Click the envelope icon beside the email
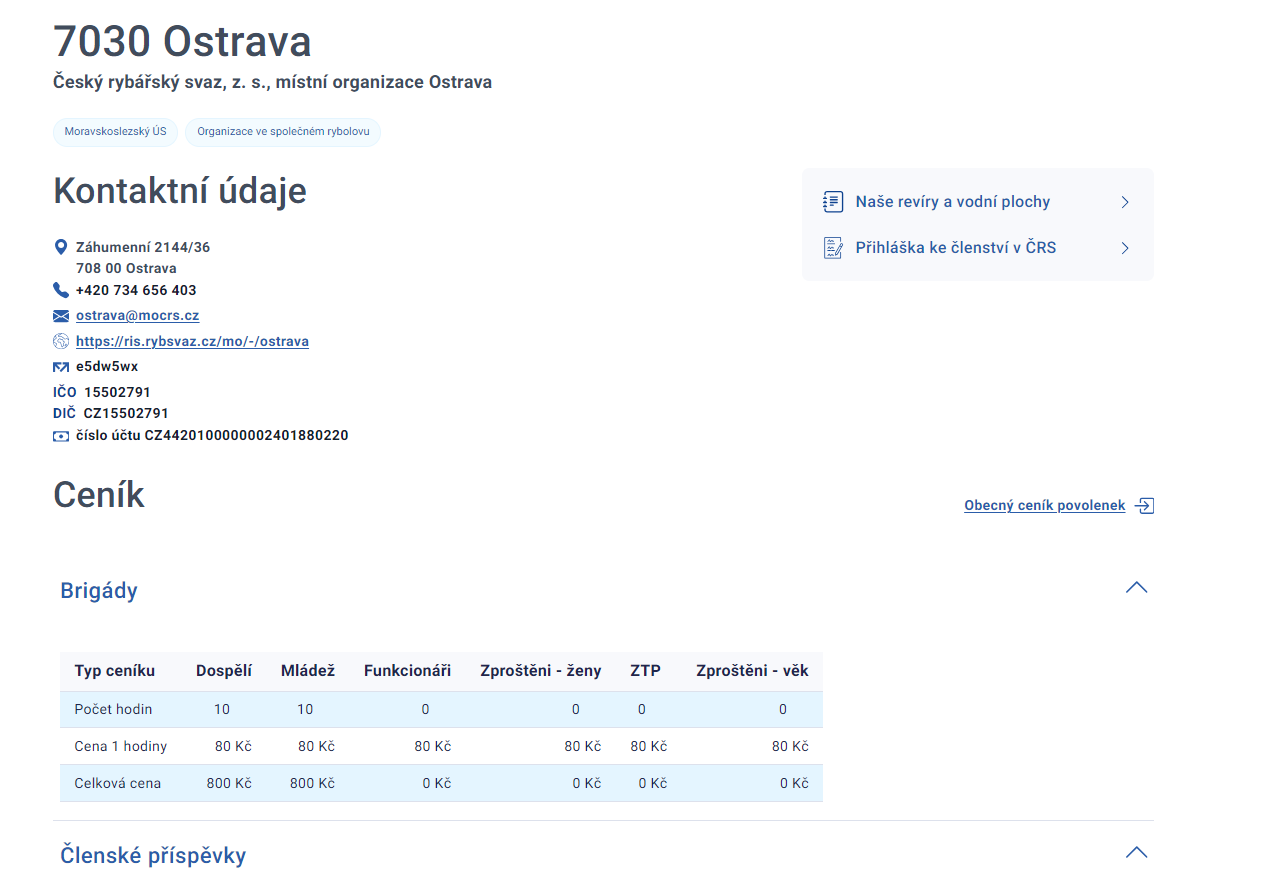The height and width of the screenshot is (885, 1276). tap(61, 316)
